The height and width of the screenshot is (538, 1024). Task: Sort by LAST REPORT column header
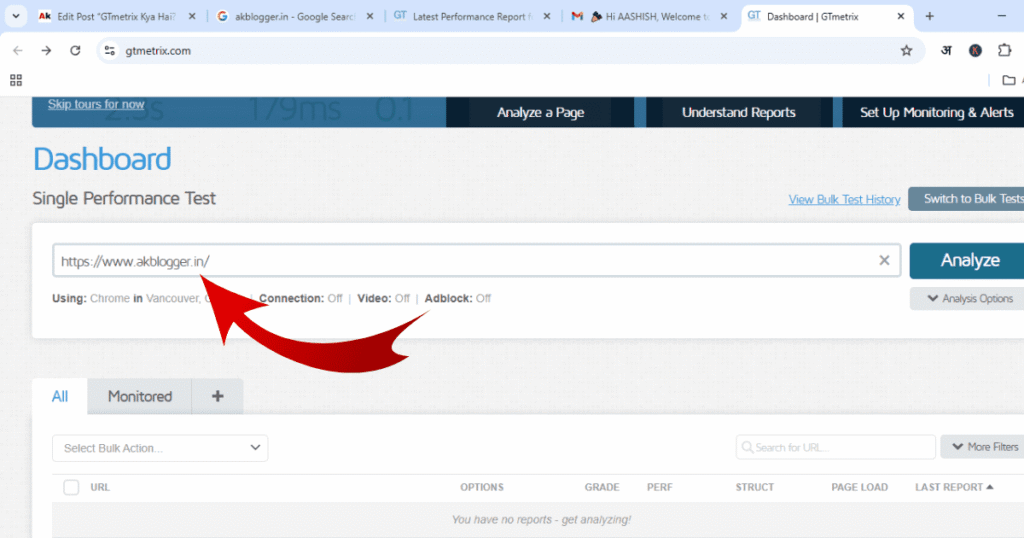tap(954, 487)
